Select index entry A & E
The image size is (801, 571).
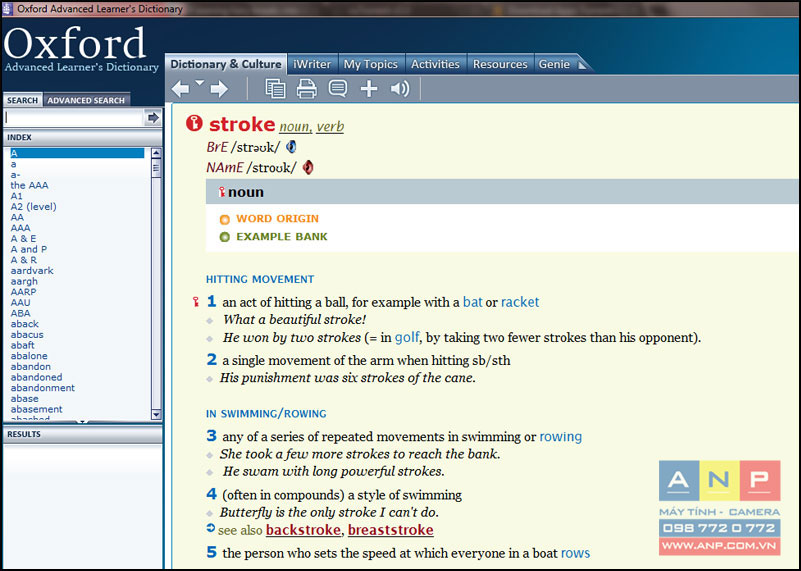[23, 239]
